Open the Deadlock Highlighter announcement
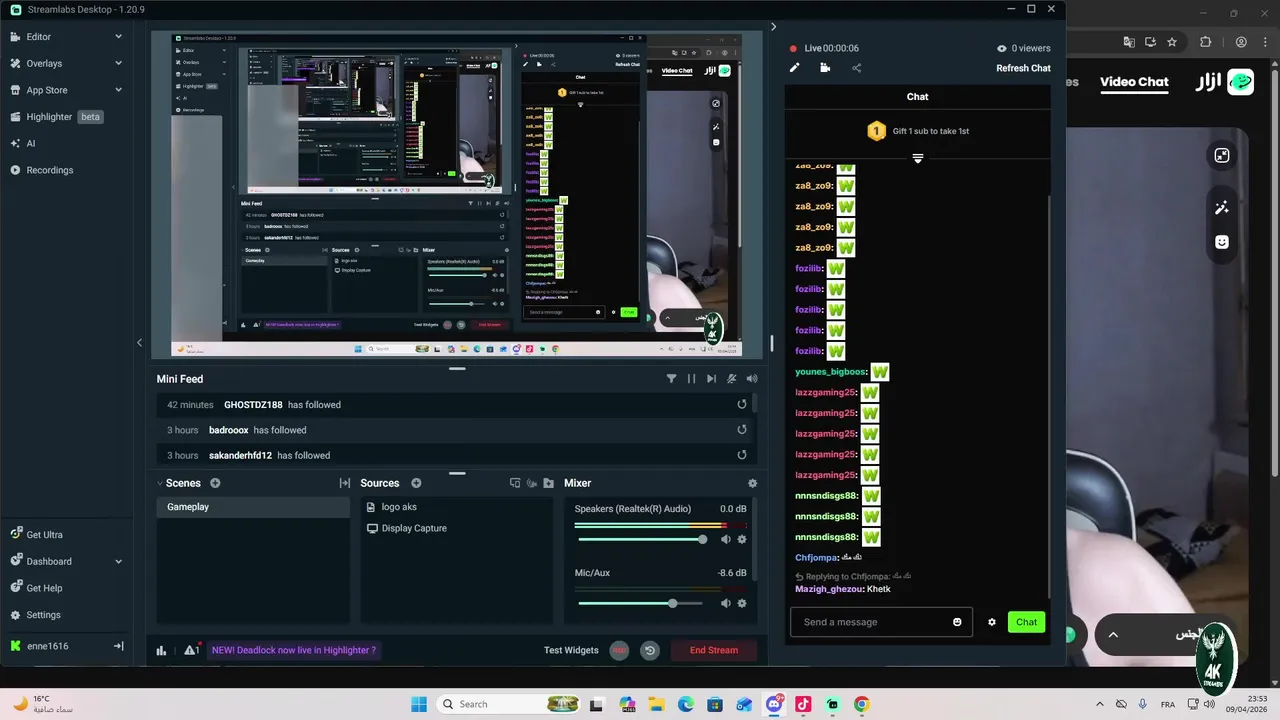The height and width of the screenshot is (720, 1280). (294, 650)
